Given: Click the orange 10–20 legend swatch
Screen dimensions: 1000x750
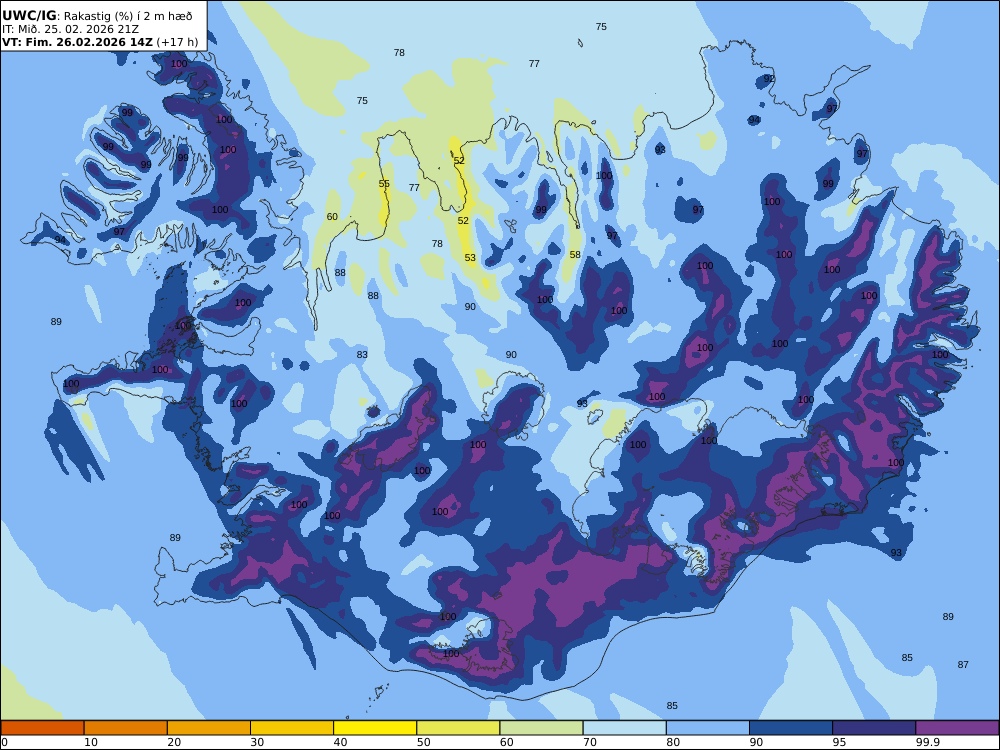Looking at the screenshot, I should pyautogui.click(x=126, y=728).
